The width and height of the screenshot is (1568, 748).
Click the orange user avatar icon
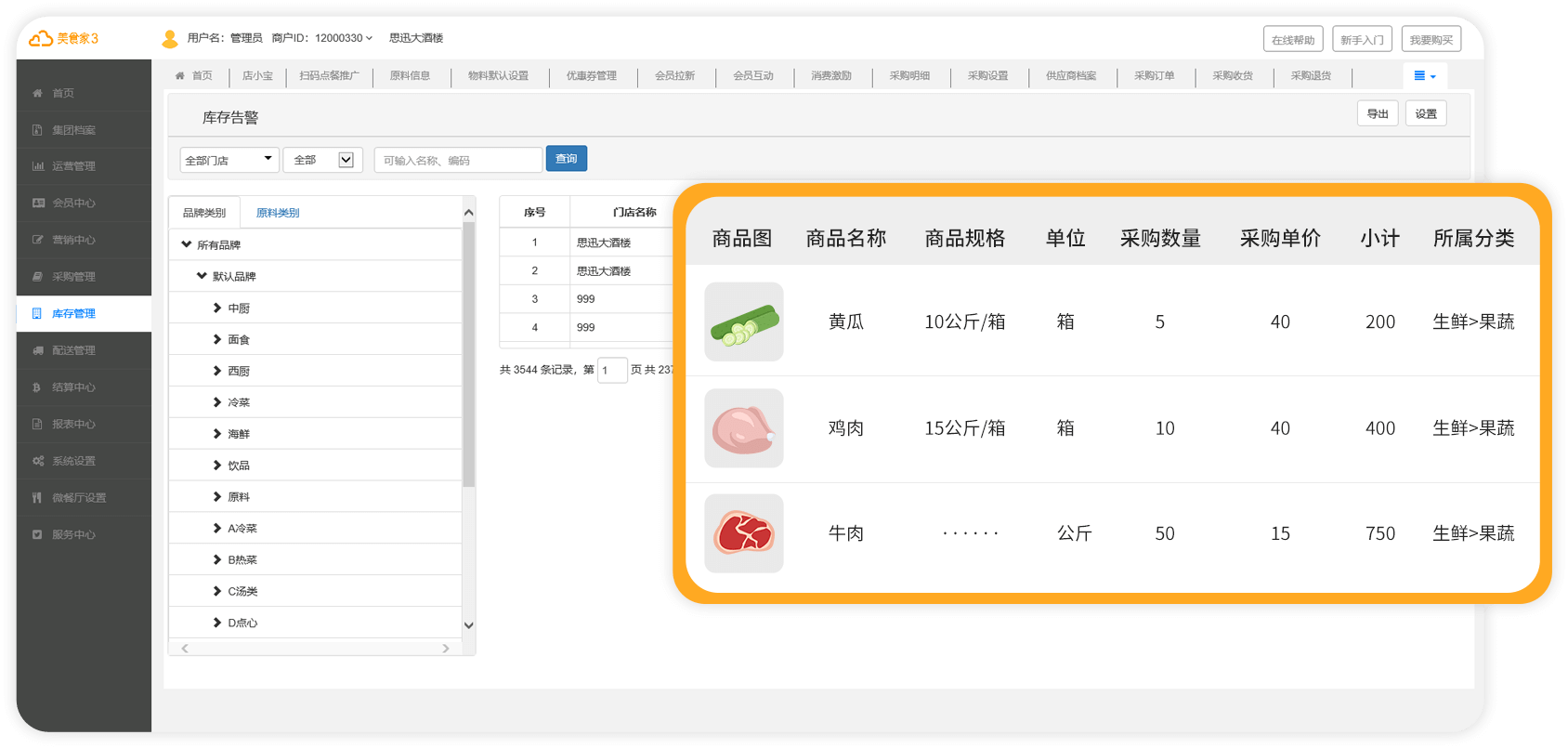[x=170, y=38]
